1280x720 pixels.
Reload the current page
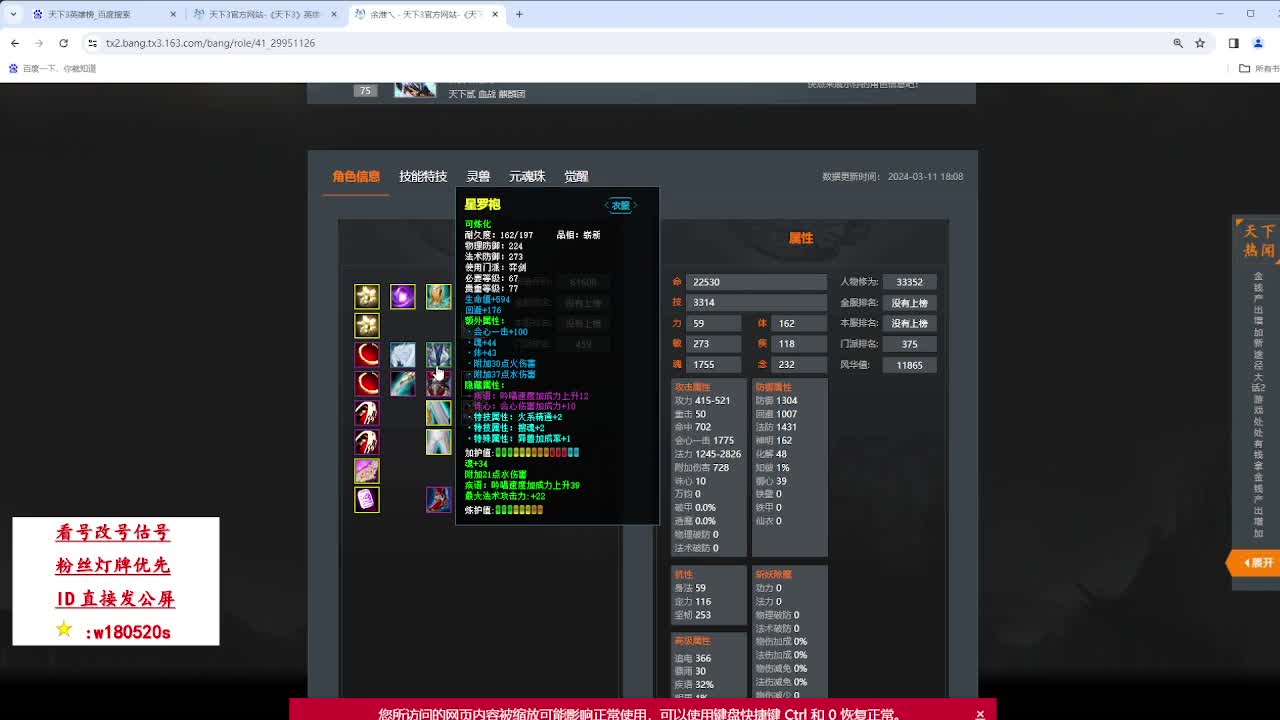tap(63, 43)
